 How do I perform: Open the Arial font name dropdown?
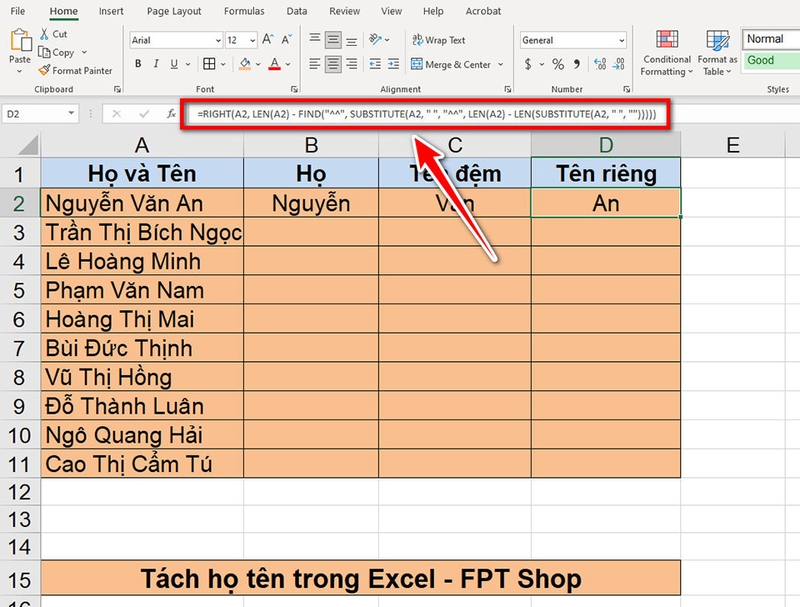(x=218, y=40)
